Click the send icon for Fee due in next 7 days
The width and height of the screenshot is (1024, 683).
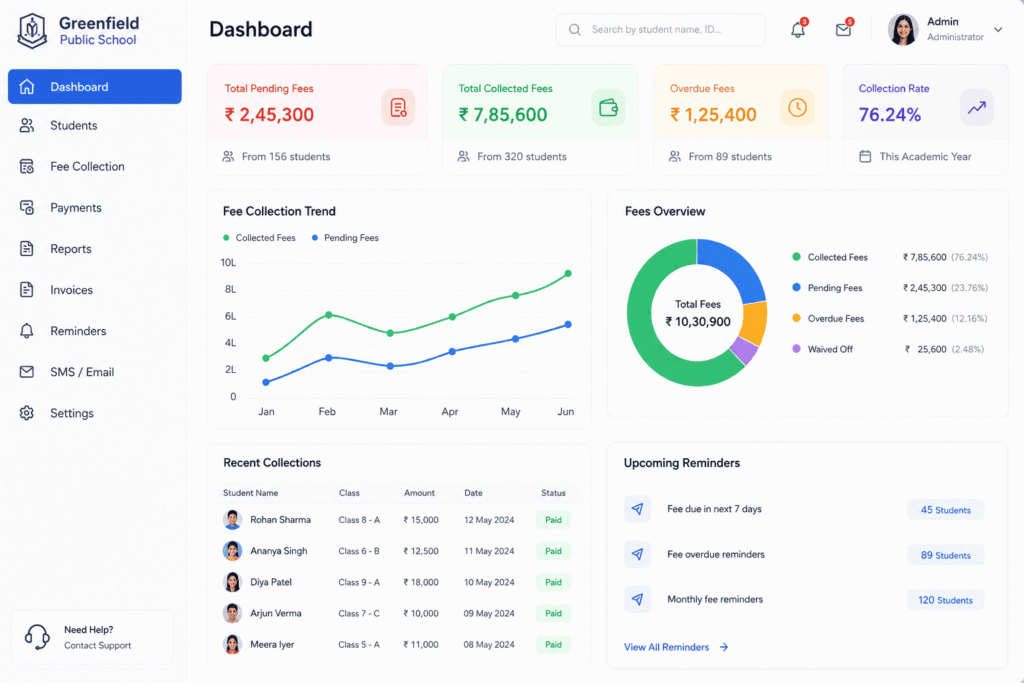click(x=637, y=509)
